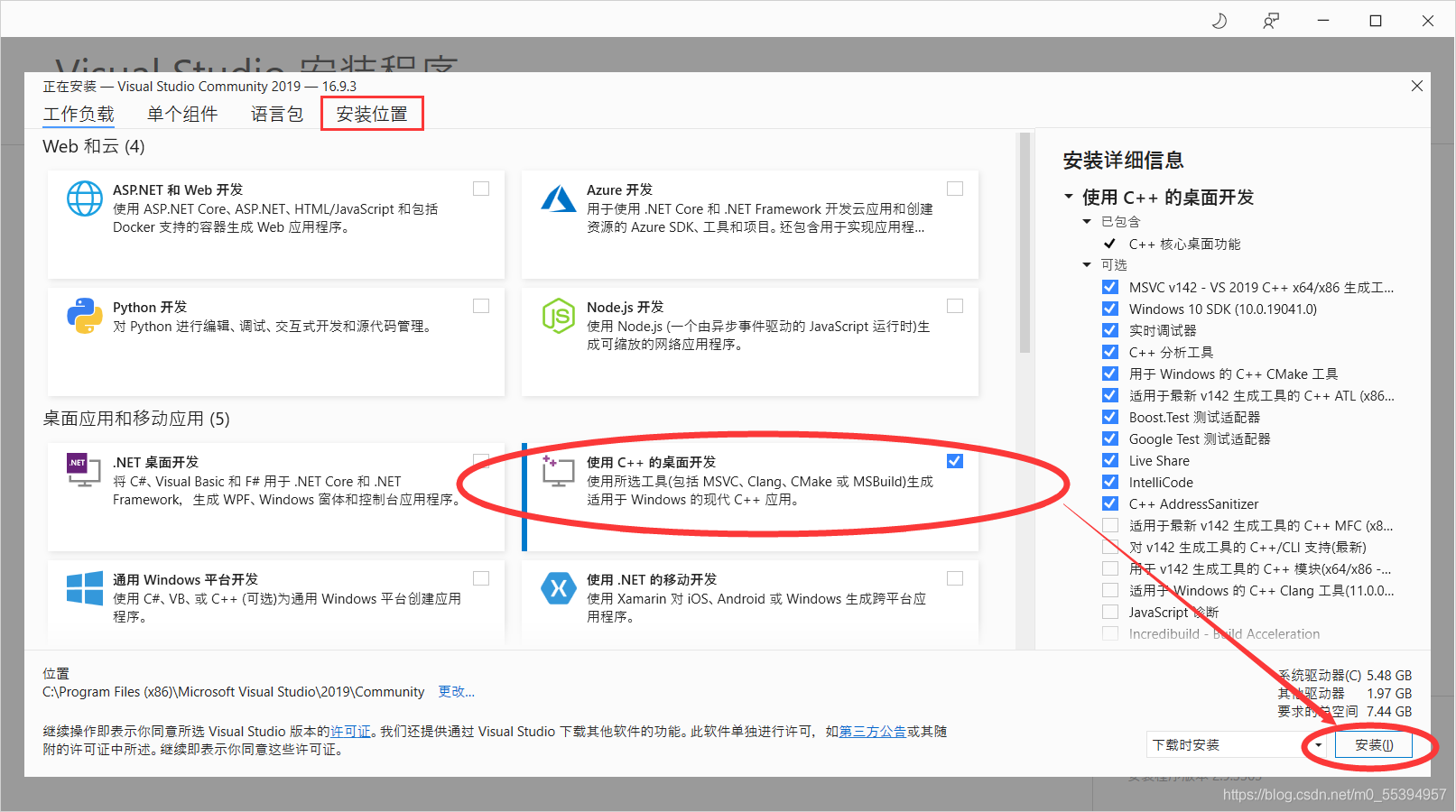Uncheck Google Test 测试适配器
1456x812 pixels.
coord(1110,438)
